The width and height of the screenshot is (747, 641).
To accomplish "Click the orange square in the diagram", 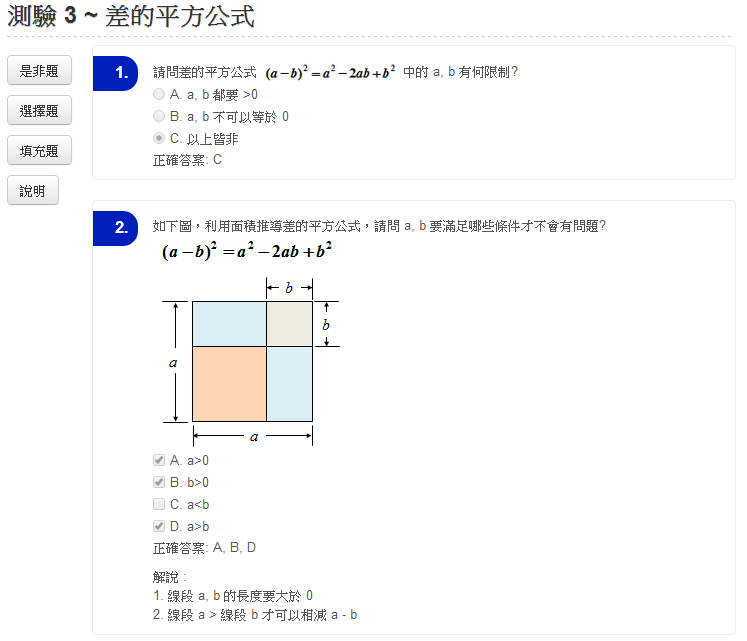I will [x=229, y=383].
